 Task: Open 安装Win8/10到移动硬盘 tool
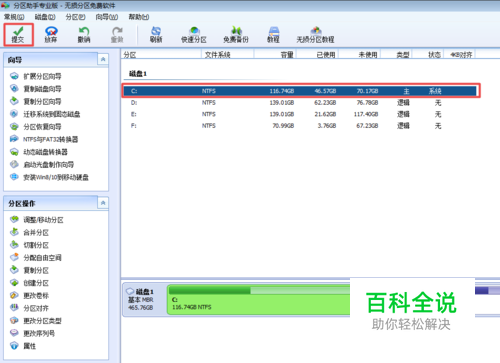click(x=49, y=177)
